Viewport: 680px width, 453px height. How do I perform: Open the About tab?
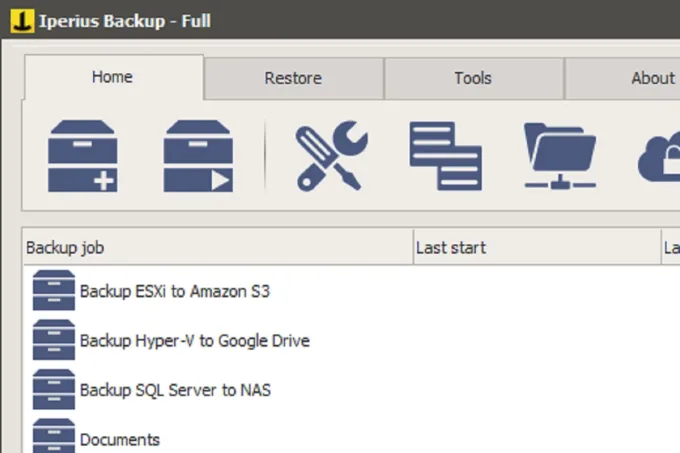click(x=623, y=78)
